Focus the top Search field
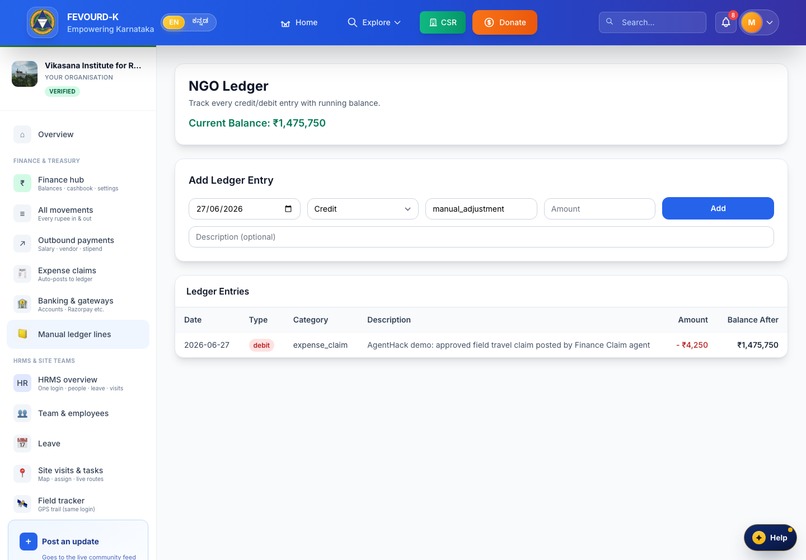The width and height of the screenshot is (806, 560). [x=652, y=22]
